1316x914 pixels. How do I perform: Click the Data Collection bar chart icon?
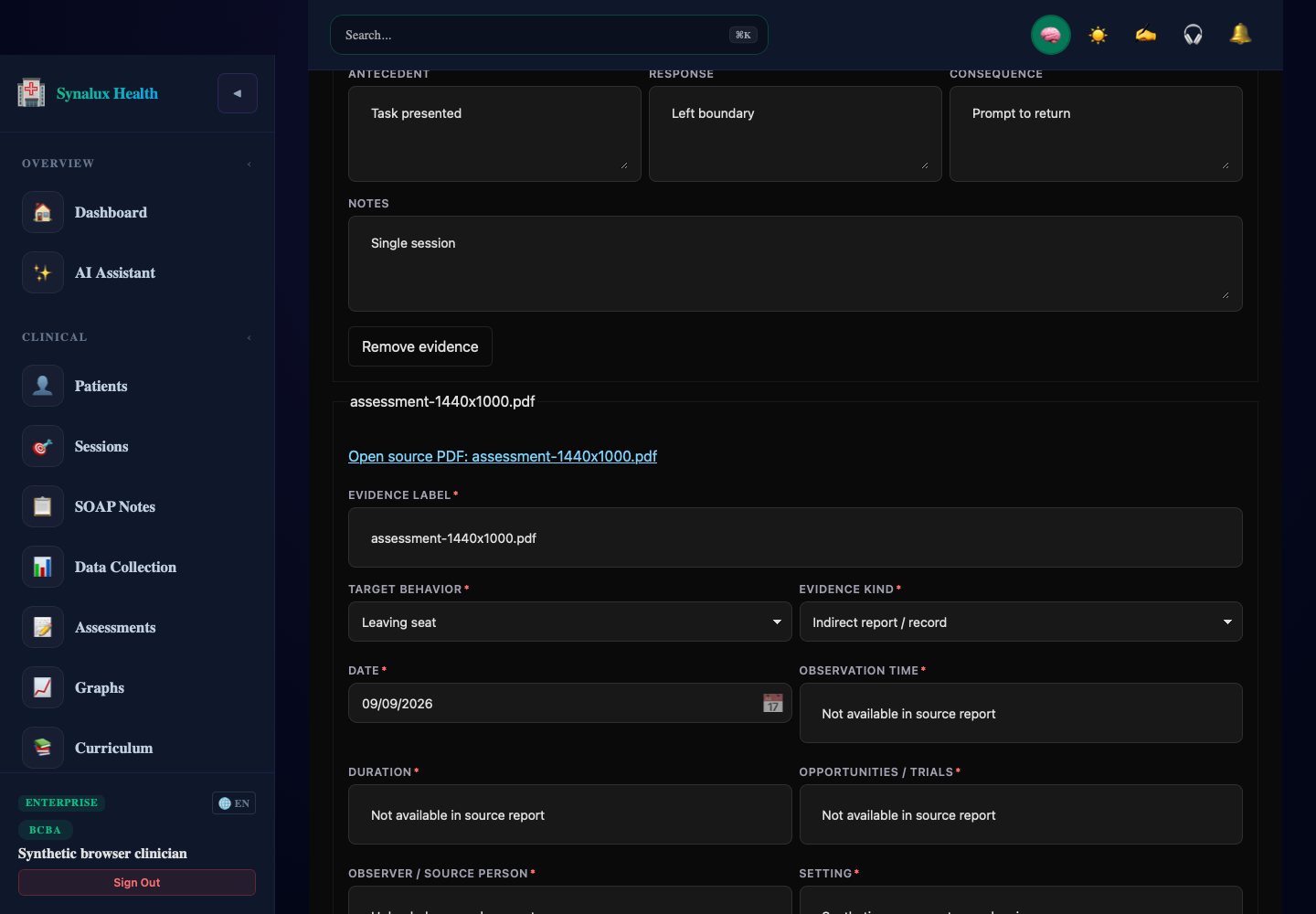[43, 567]
